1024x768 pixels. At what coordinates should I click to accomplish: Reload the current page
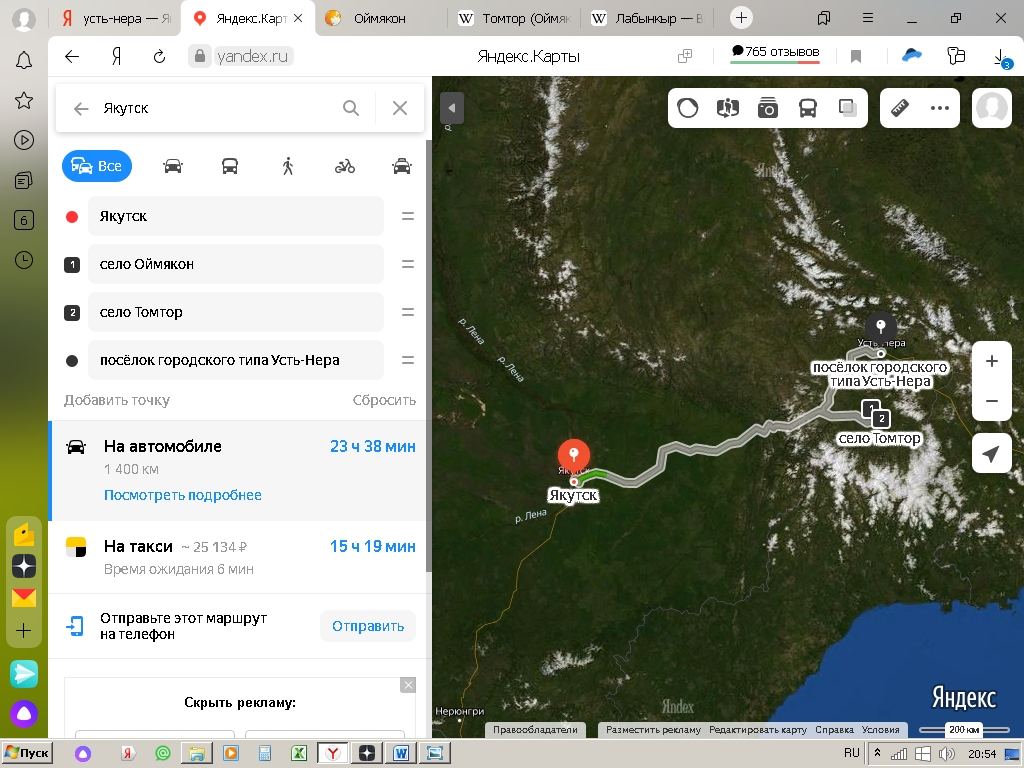click(159, 56)
